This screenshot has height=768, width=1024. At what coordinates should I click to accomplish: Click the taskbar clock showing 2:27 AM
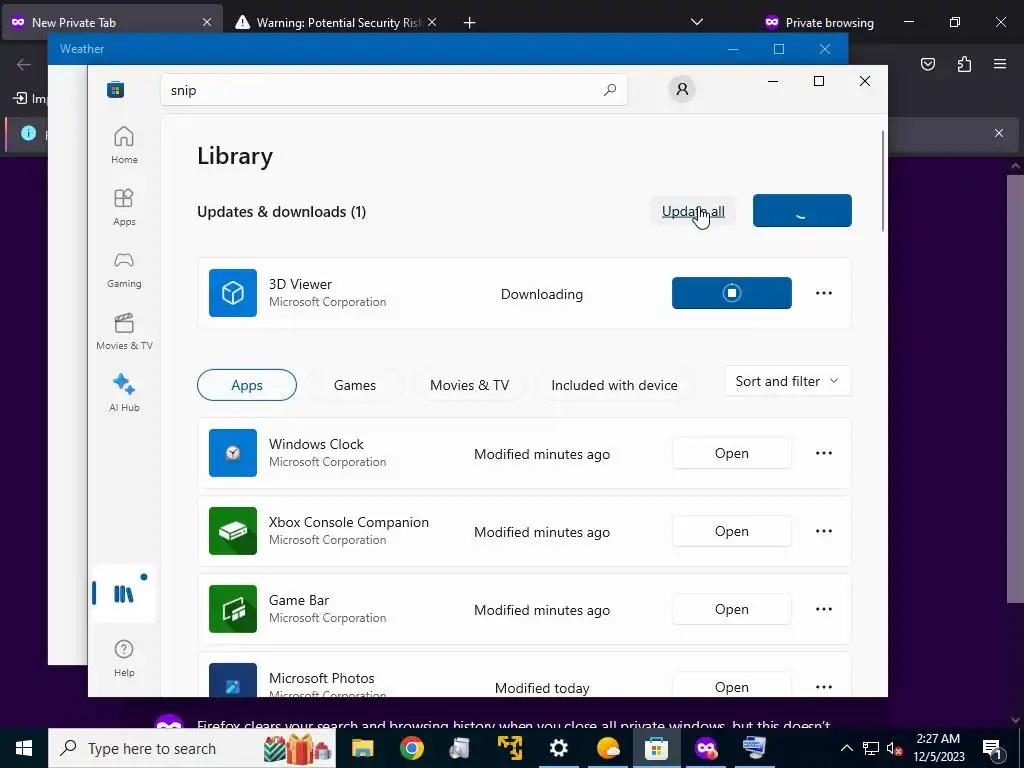point(938,748)
